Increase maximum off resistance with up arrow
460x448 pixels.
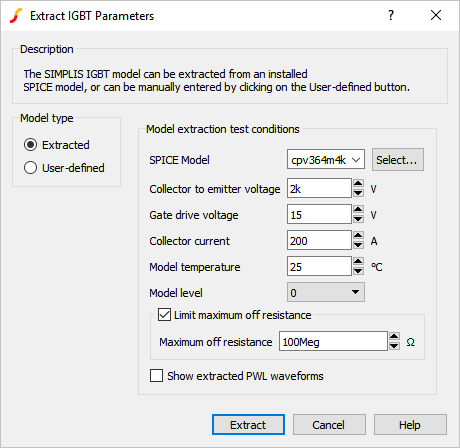394,336
